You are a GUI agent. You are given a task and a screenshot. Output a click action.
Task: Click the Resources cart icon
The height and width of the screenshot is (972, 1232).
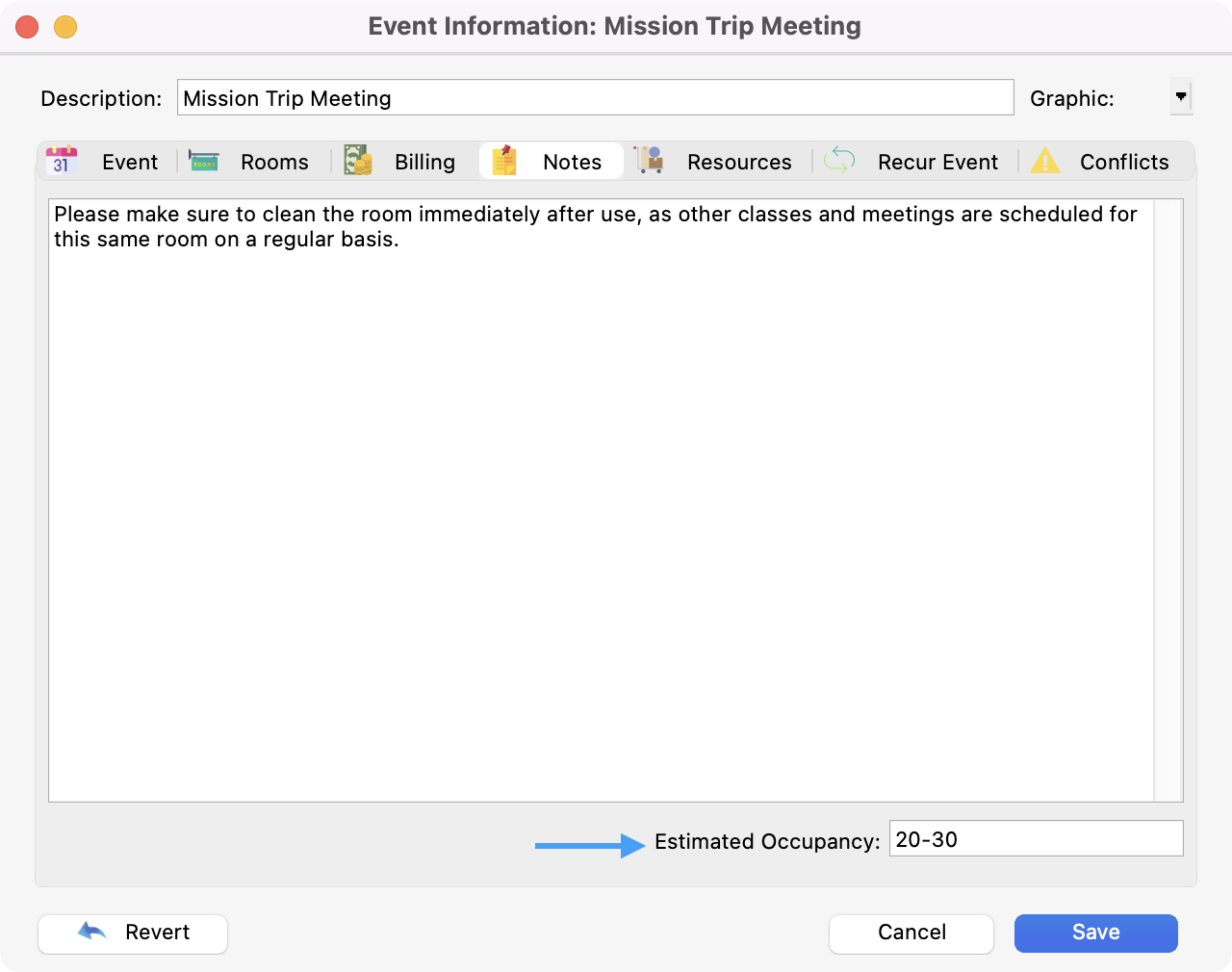(650, 161)
